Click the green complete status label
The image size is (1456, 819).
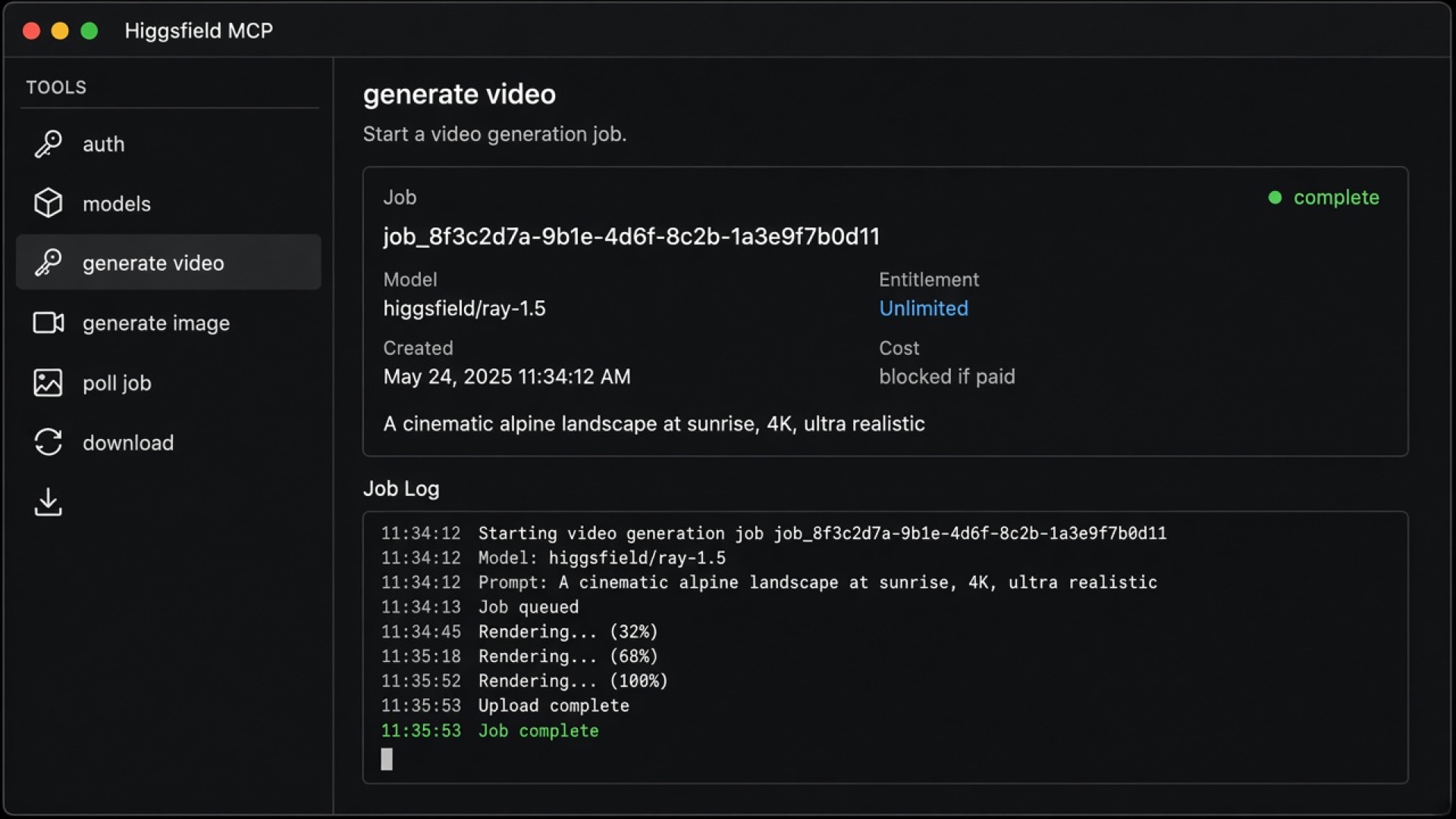(1336, 197)
